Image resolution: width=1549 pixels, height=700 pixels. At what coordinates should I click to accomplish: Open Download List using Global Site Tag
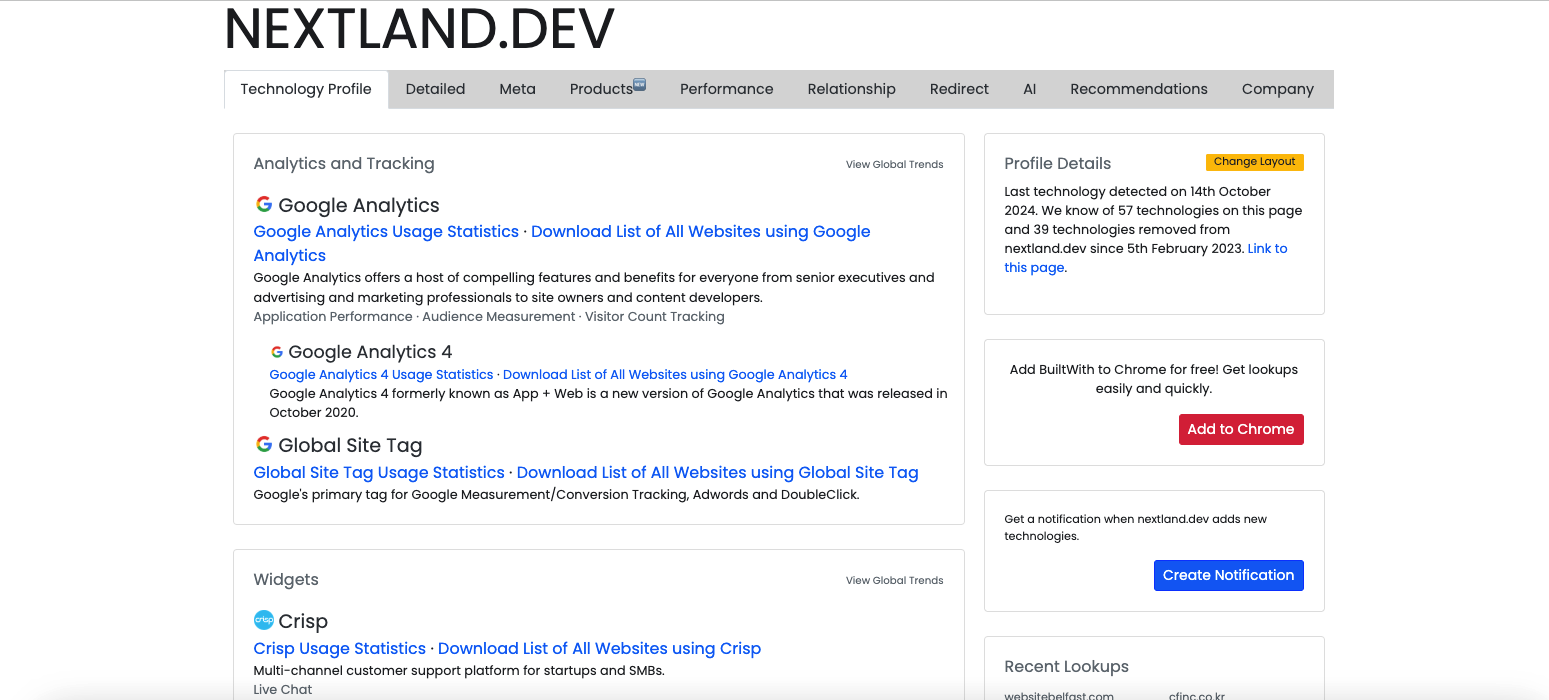(717, 472)
